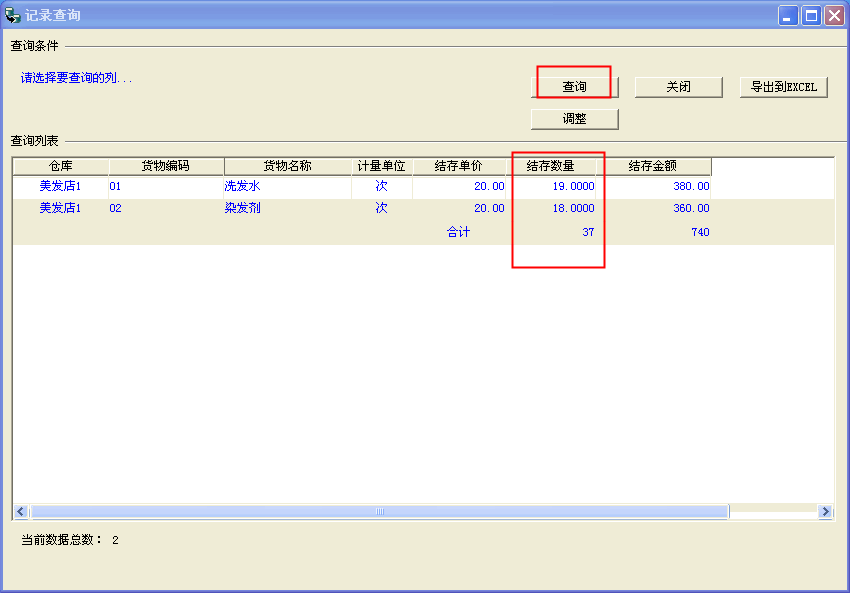Click unit 次 in the 染发剂 row
Image resolution: width=850 pixels, height=593 pixels.
[x=382, y=208]
